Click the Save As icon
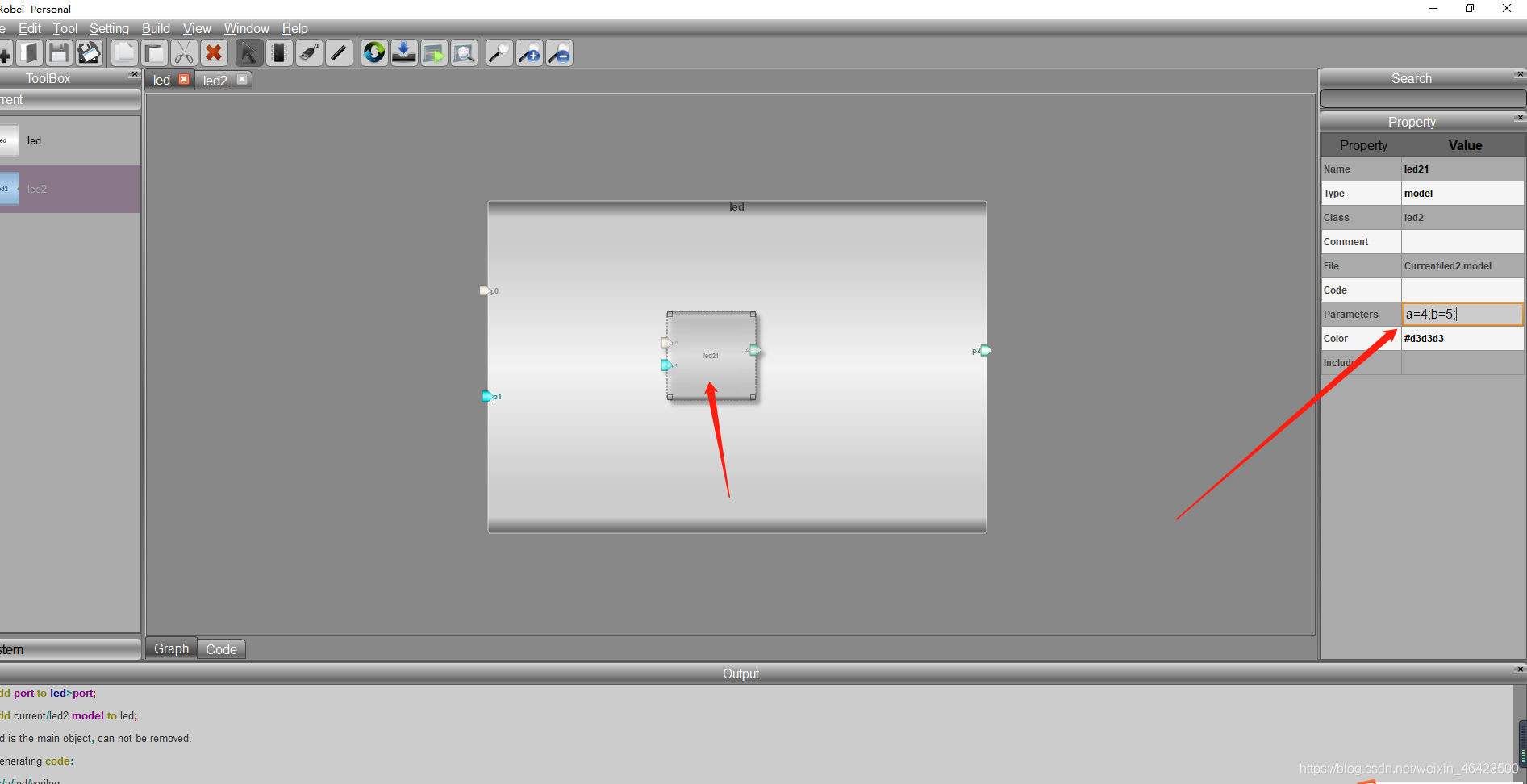The width and height of the screenshot is (1527, 784). [89, 53]
